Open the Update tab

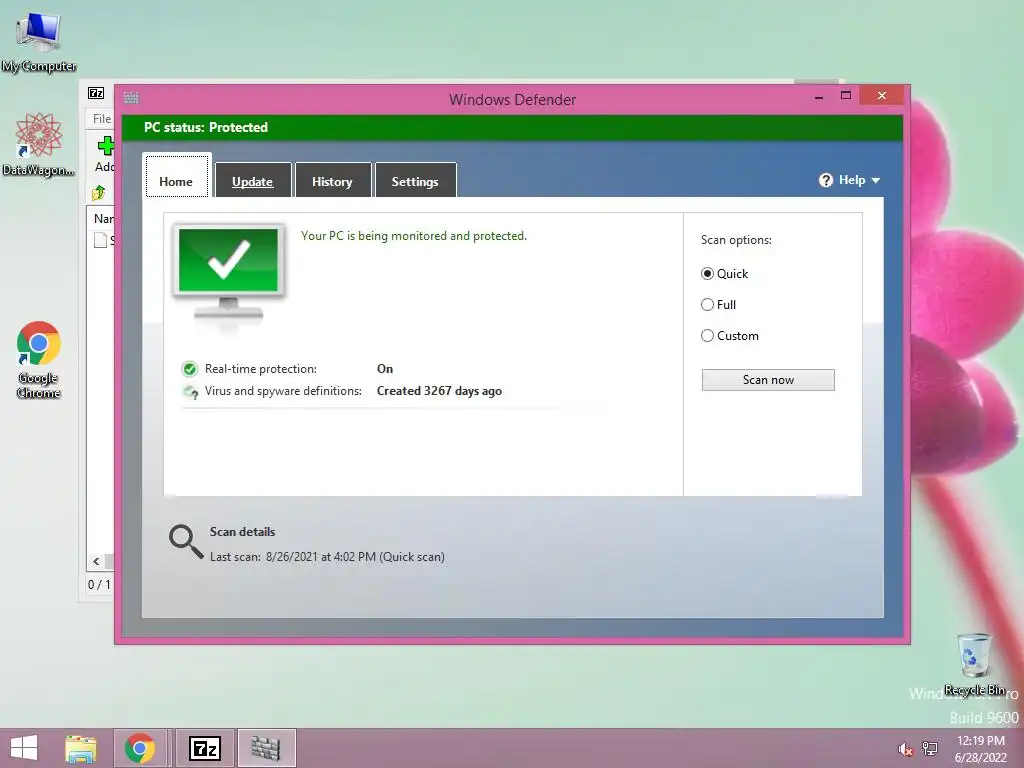click(x=253, y=180)
